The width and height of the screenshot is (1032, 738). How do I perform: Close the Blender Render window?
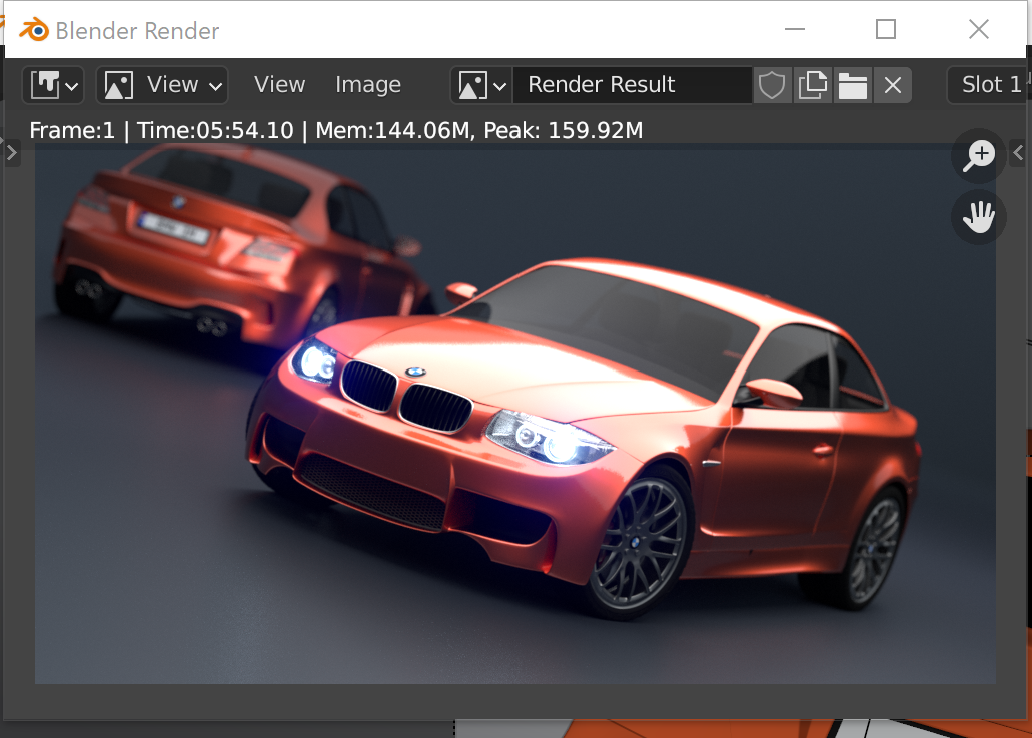coord(979,29)
